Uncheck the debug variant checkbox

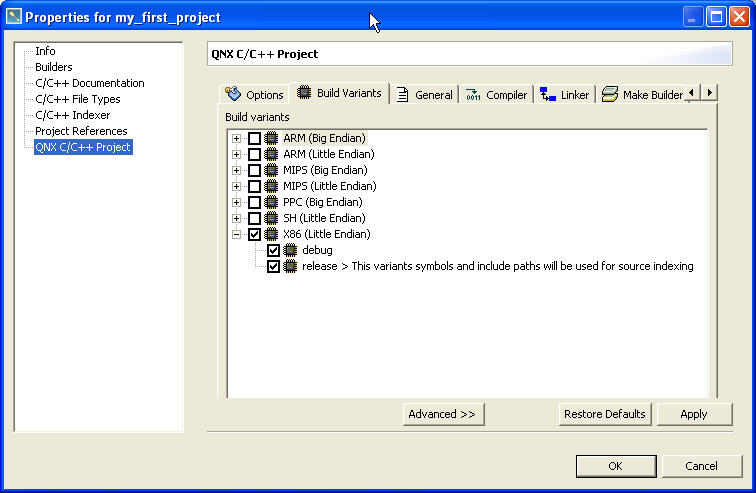click(x=273, y=250)
